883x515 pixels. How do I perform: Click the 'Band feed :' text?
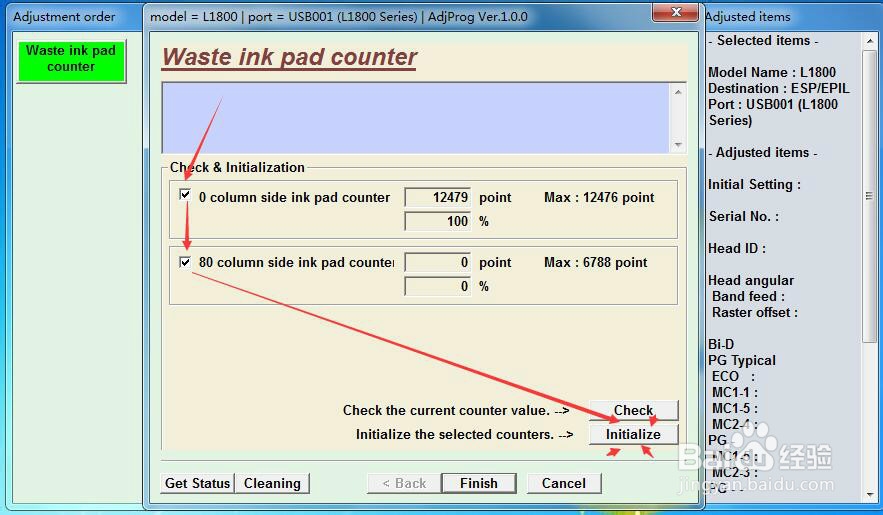748,297
